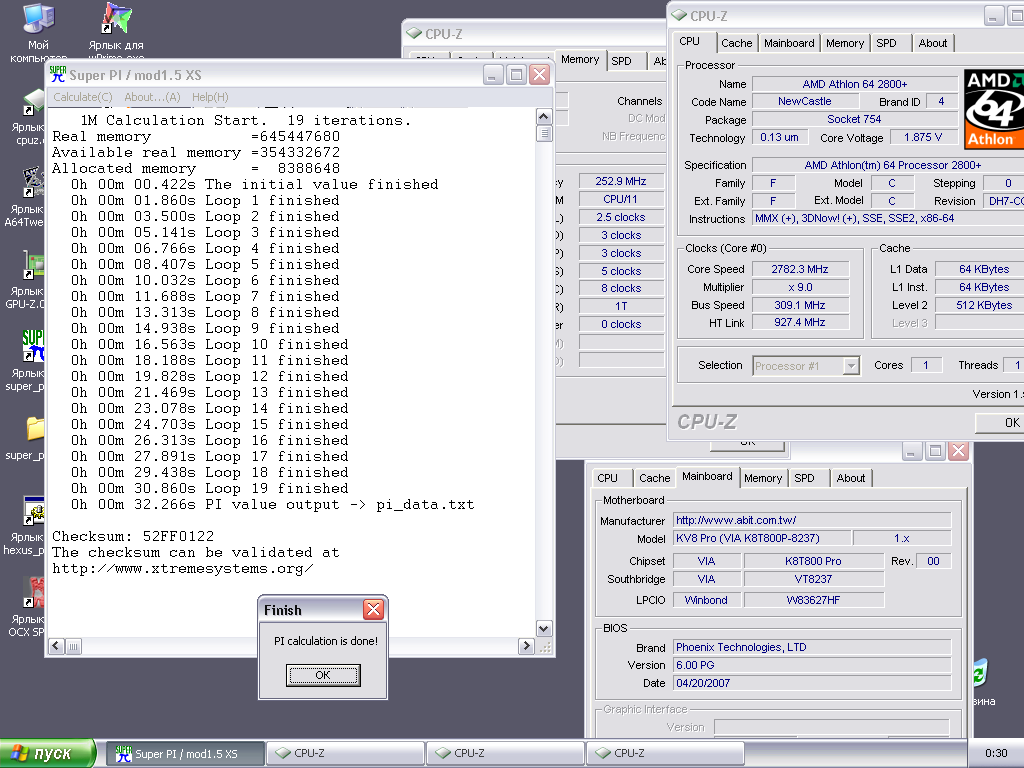Click the Super PI scroll left arrow

56,646
